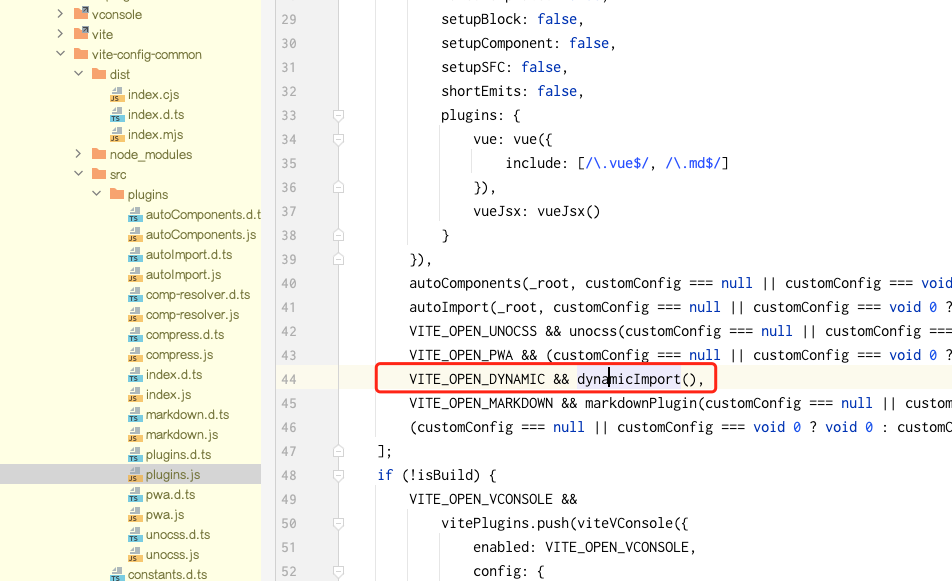Click vueJsx() call on line 37
The image size is (952, 581).
coord(569,211)
